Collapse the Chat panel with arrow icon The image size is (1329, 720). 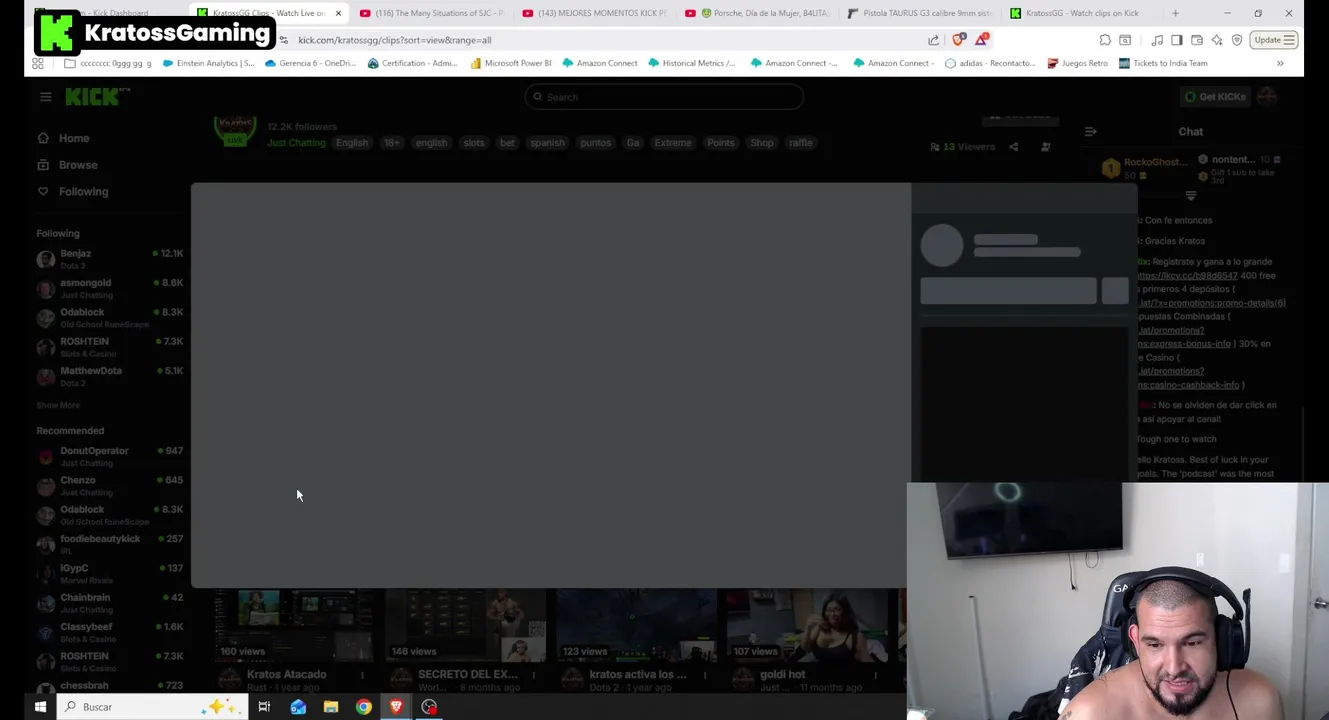click(1091, 132)
